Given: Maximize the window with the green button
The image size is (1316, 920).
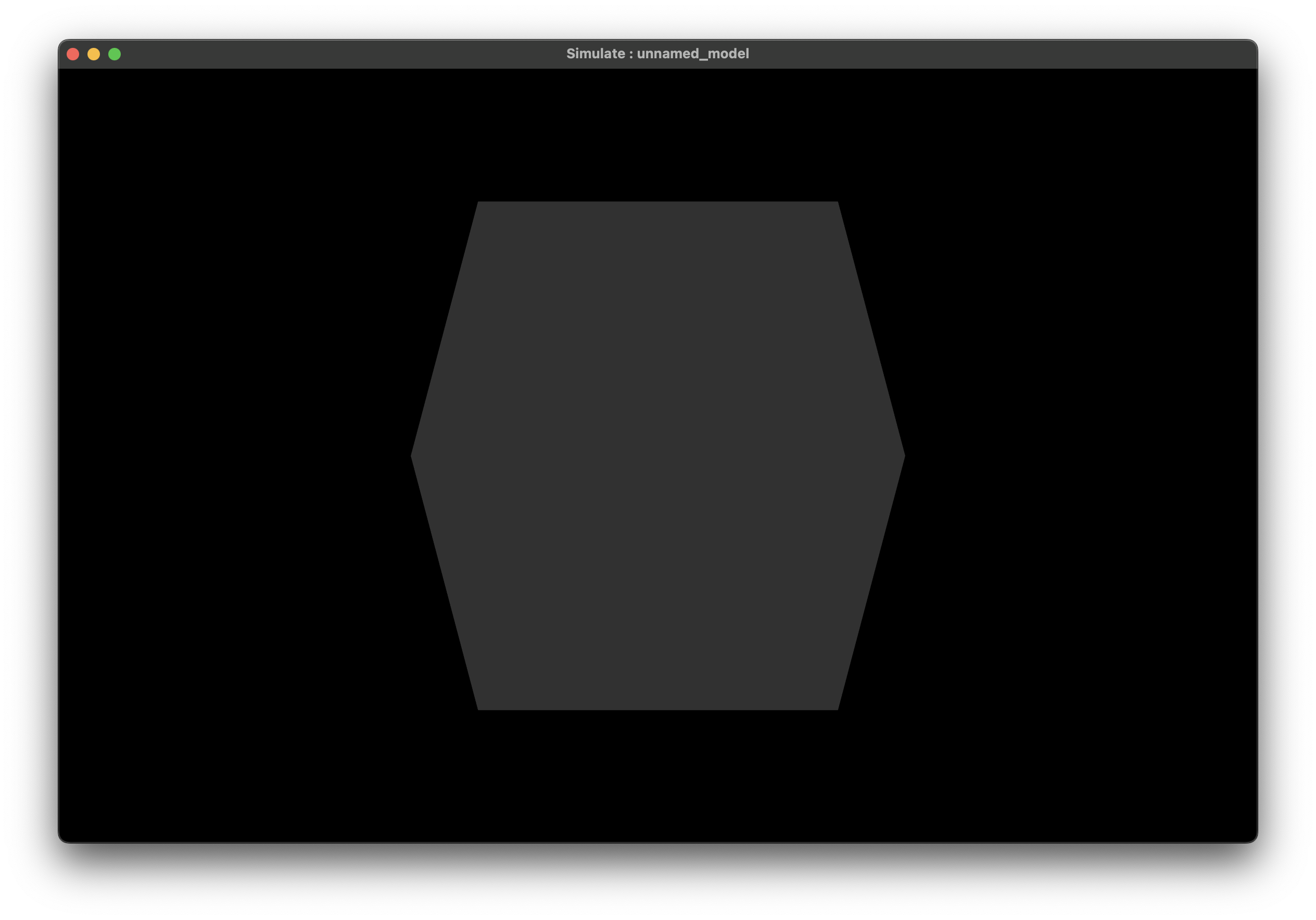Looking at the screenshot, I should [115, 54].
